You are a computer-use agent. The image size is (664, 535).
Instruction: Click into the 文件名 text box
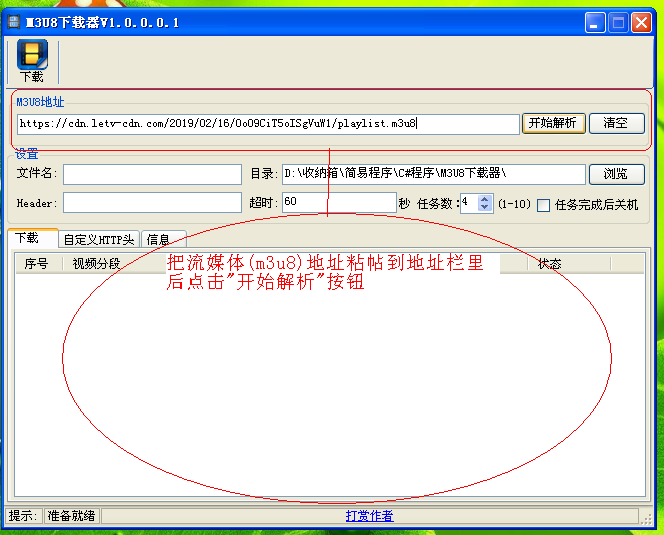coord(151,174)
